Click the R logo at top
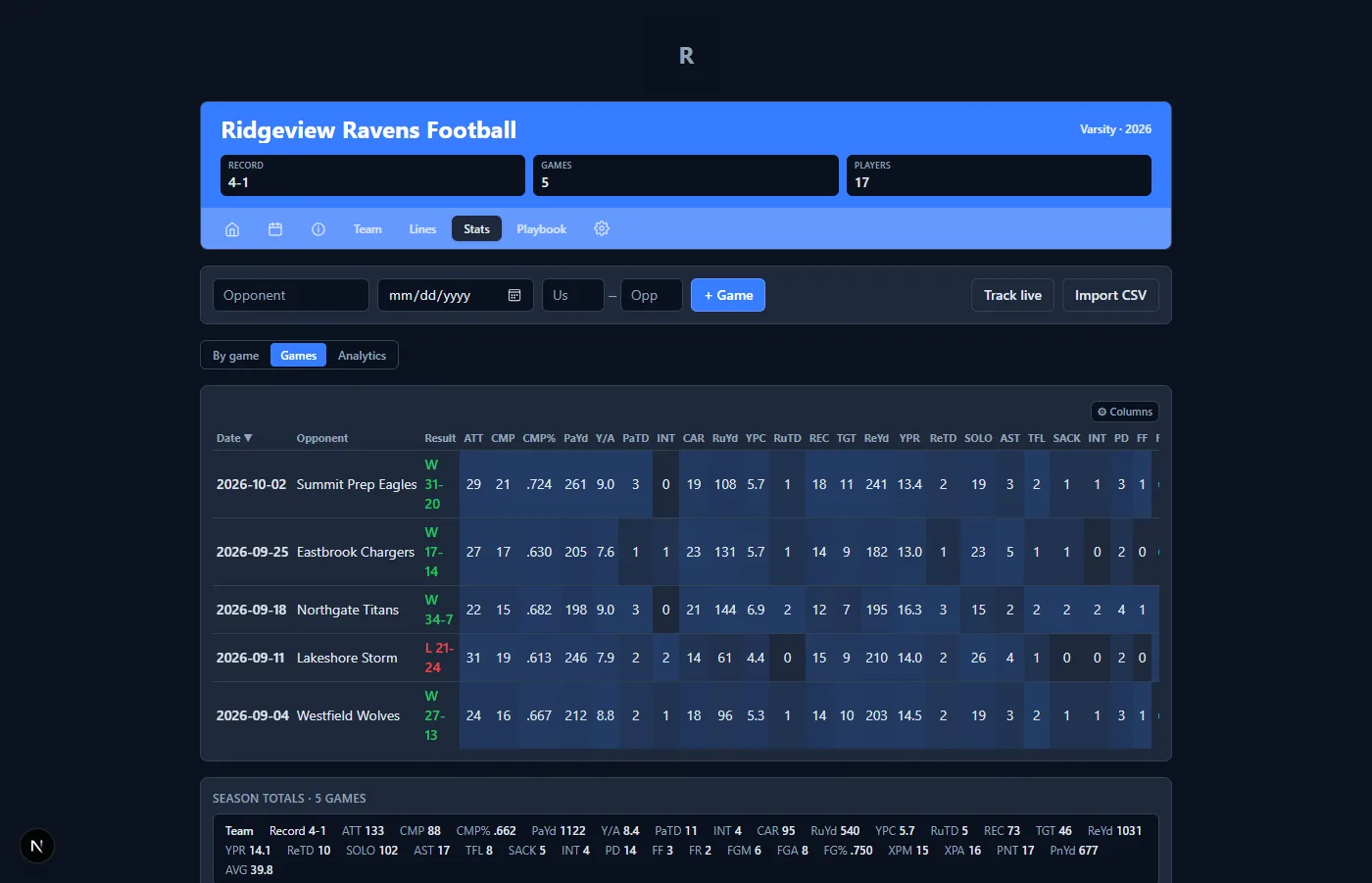 click(x=686, y=56)
